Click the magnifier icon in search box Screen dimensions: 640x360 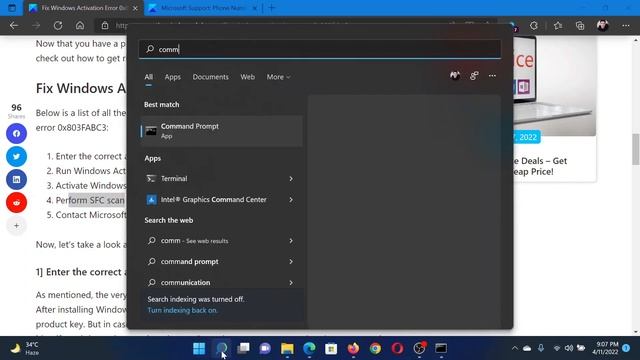[x=150, y=49]
